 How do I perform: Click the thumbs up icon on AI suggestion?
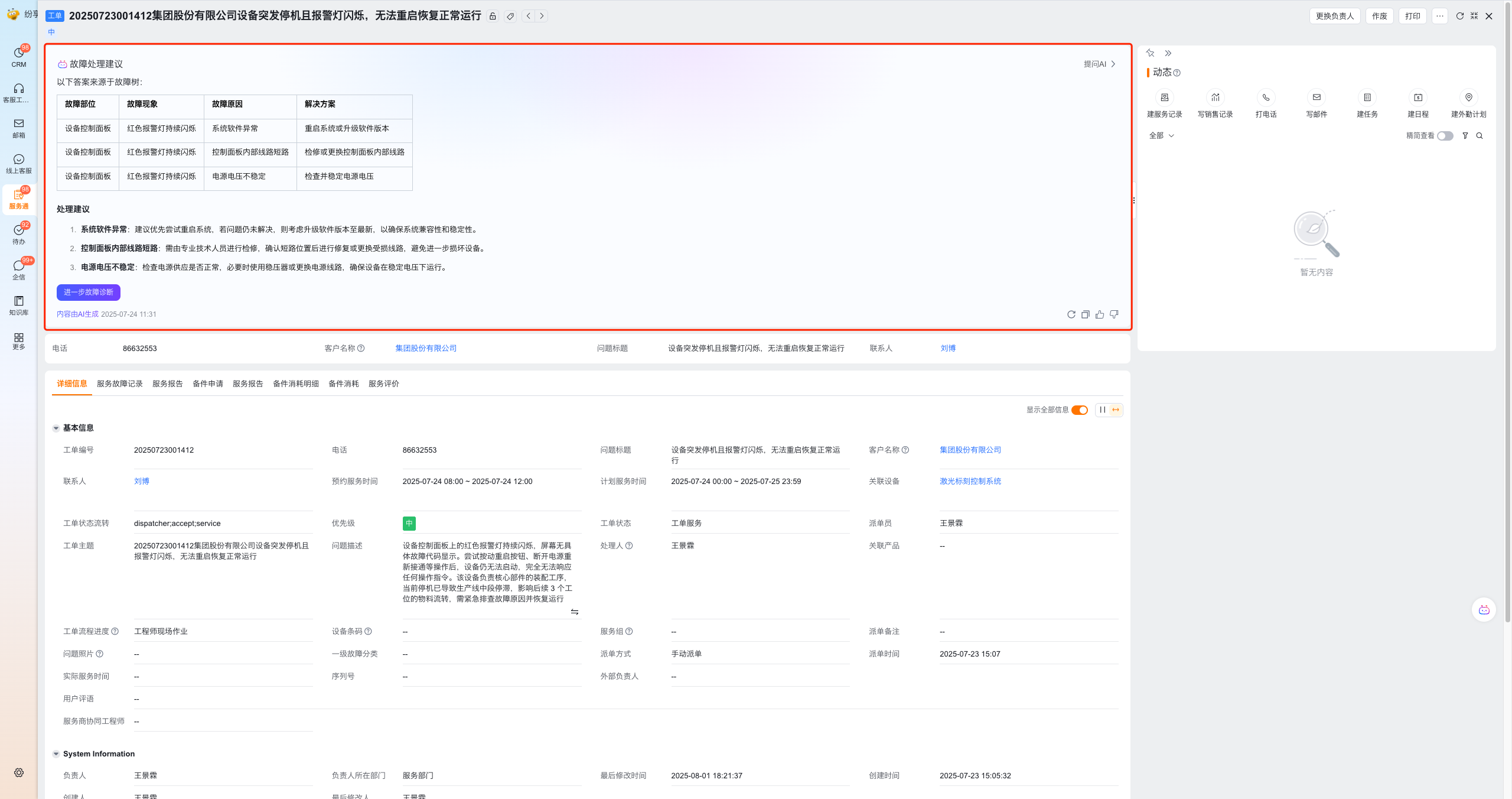[1099, 314]
